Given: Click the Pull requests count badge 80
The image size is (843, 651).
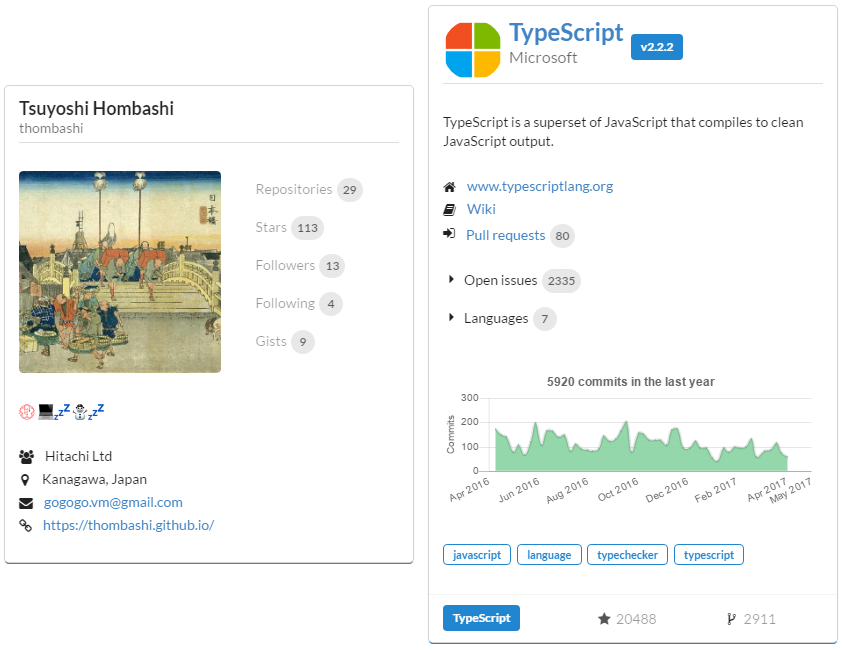Looking at the screenshot, I should [x=562, y=236].
